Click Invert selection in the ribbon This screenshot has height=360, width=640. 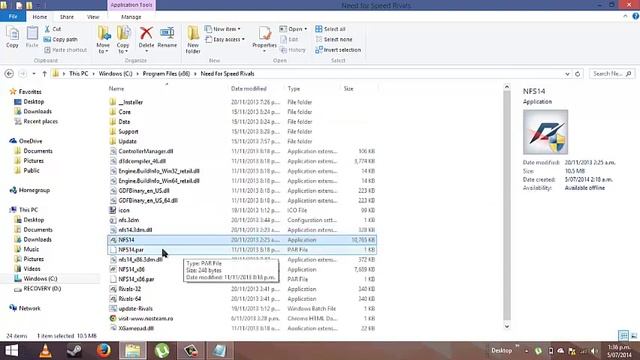pos(338,50)
